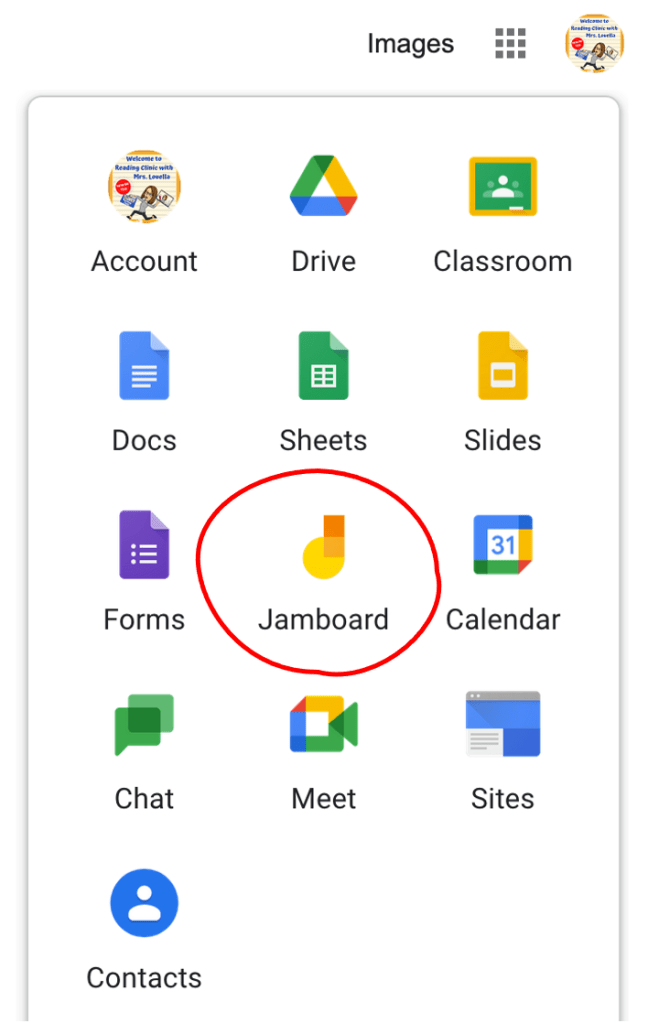Screen dimensions: 648x1023
Task: Select the Calendar label text
Action: pos(502,620)
